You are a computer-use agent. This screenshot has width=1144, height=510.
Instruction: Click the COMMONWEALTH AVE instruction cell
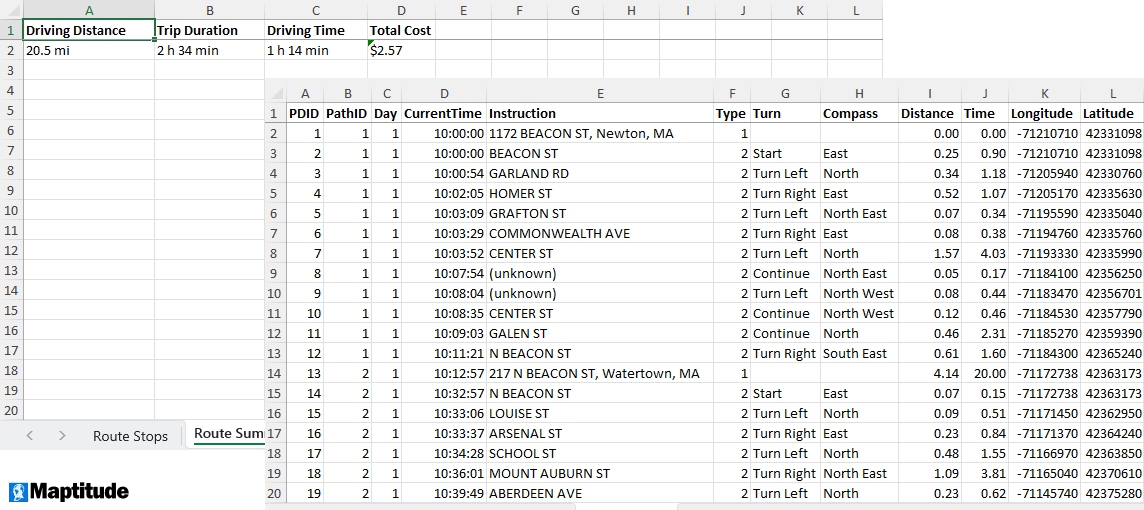pos(599,233)
